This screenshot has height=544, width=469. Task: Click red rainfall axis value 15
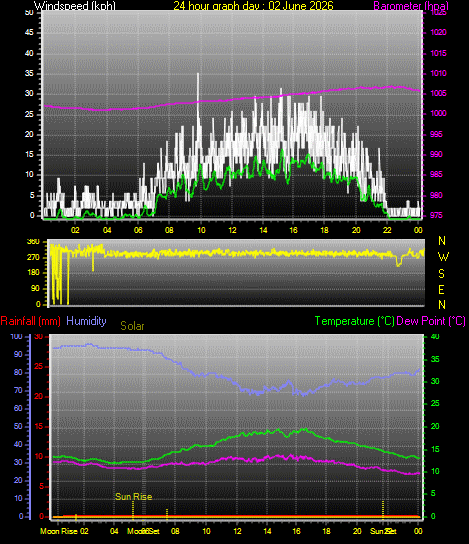(x=39, y=427)
